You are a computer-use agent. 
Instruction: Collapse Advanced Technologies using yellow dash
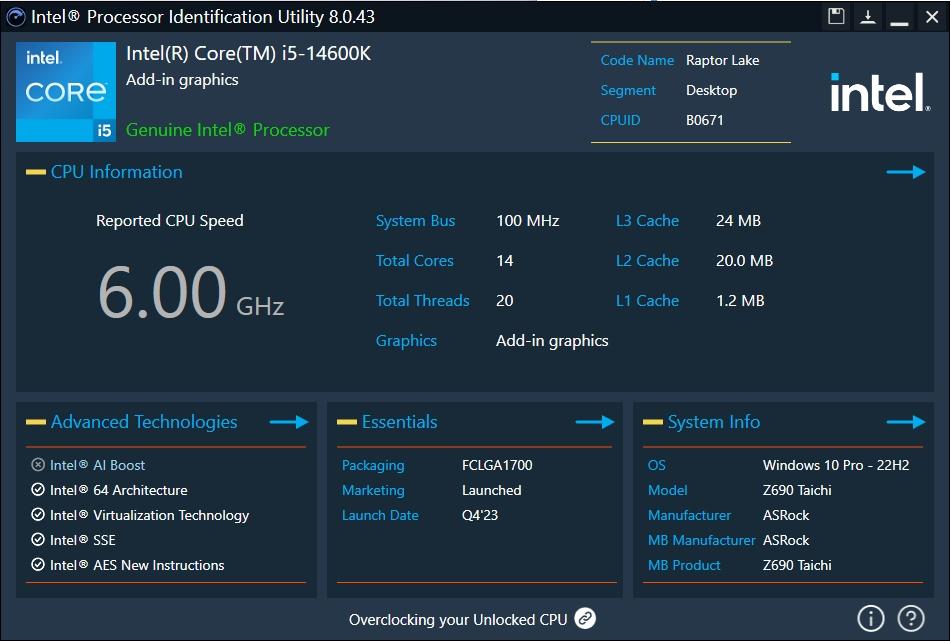tap(36, 422)
